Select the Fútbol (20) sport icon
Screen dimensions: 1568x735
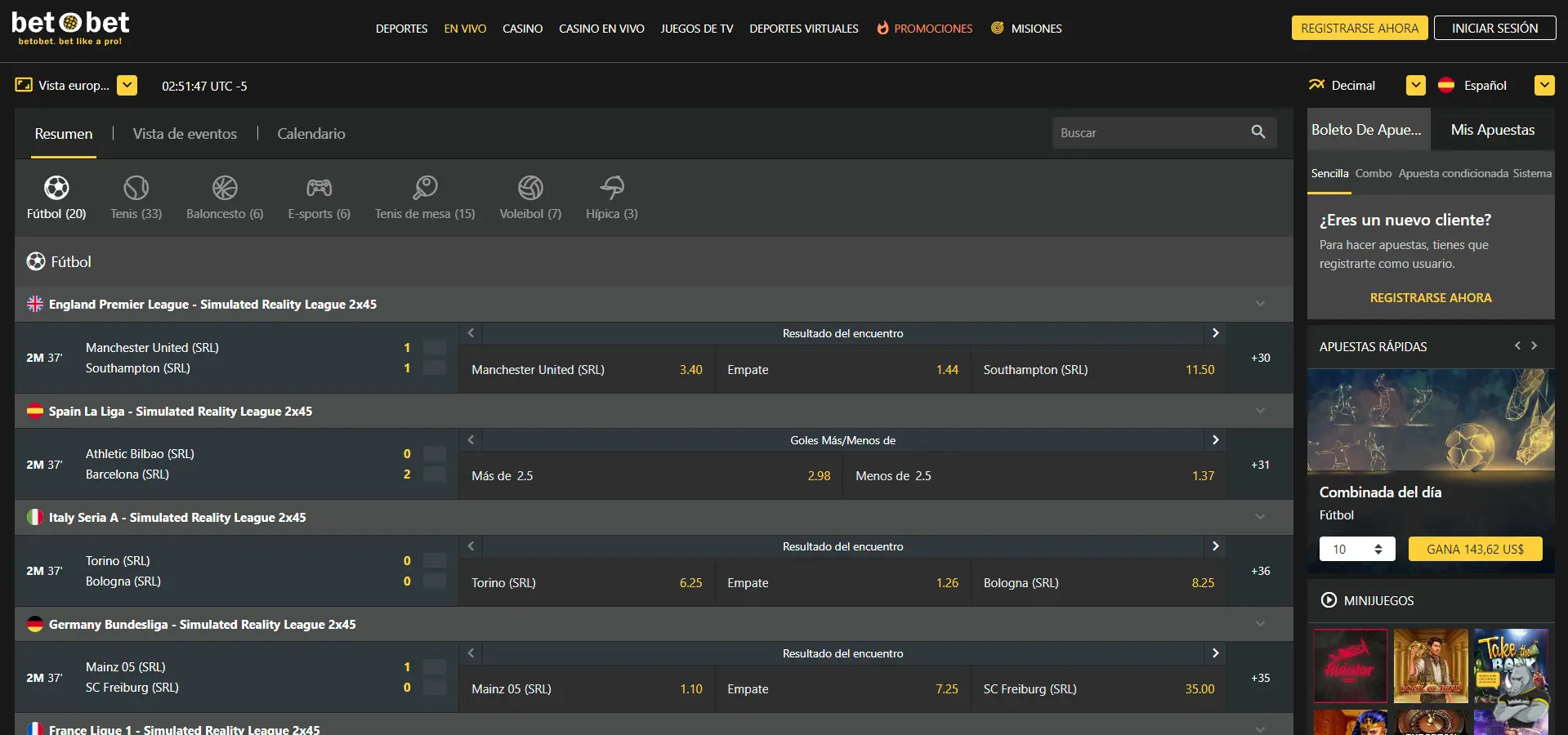(56, 188)
